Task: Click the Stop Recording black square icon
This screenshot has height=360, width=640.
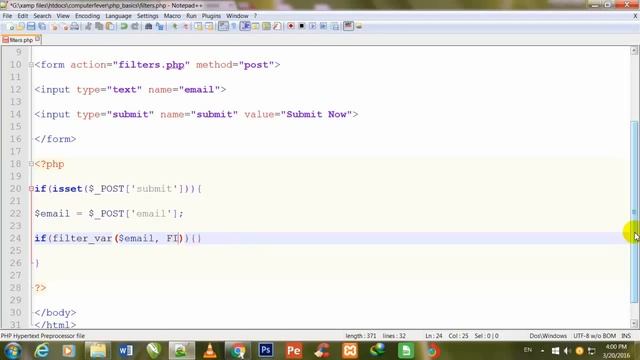Action: (302, 27)
